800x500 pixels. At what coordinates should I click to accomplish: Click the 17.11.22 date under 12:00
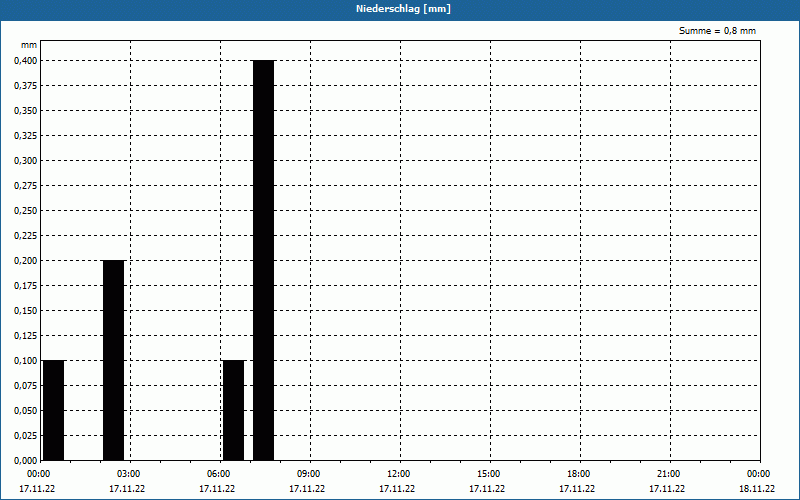(x=397, y=489)
